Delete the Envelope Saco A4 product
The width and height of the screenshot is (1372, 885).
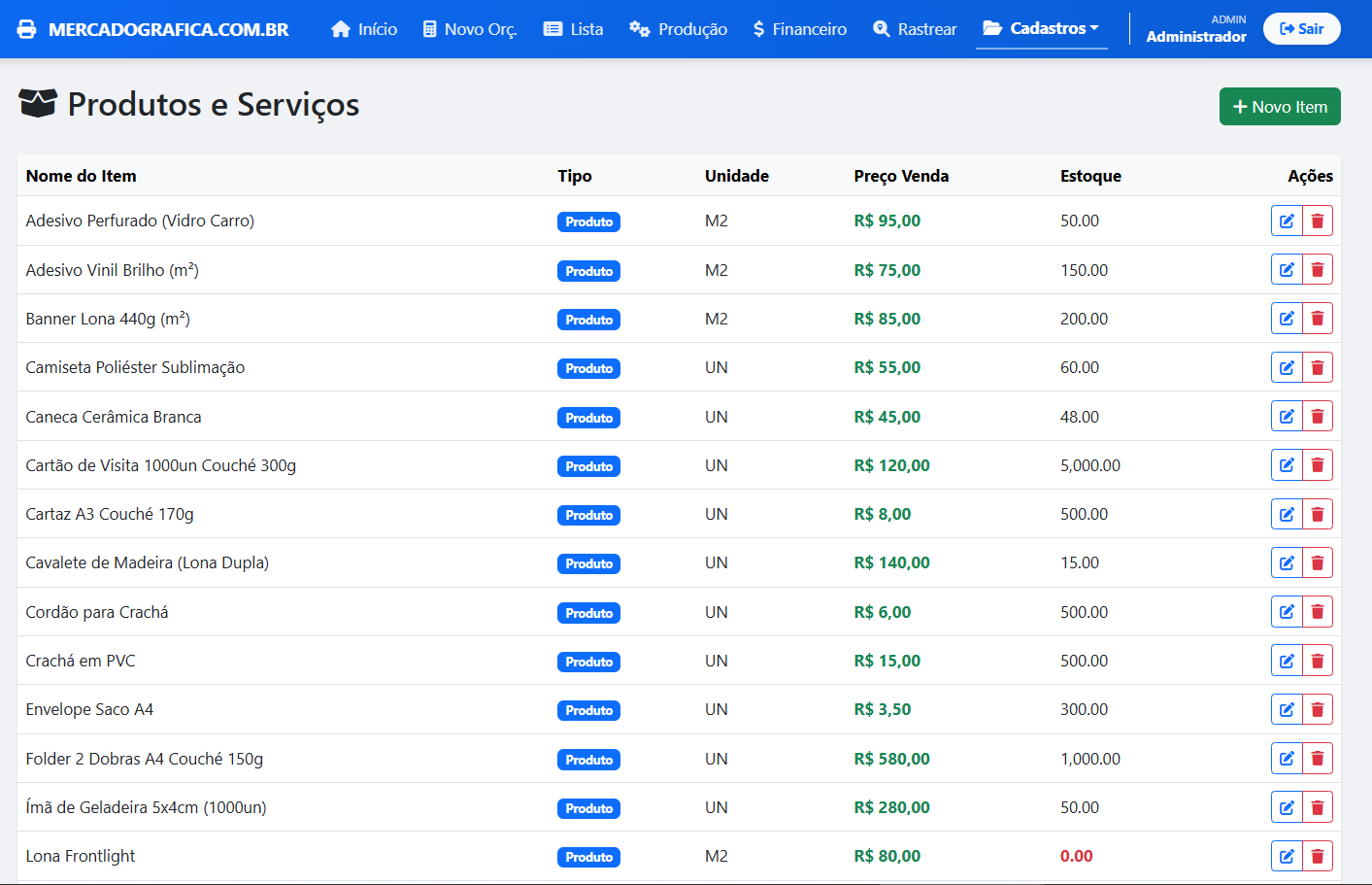coord(1318,709)
